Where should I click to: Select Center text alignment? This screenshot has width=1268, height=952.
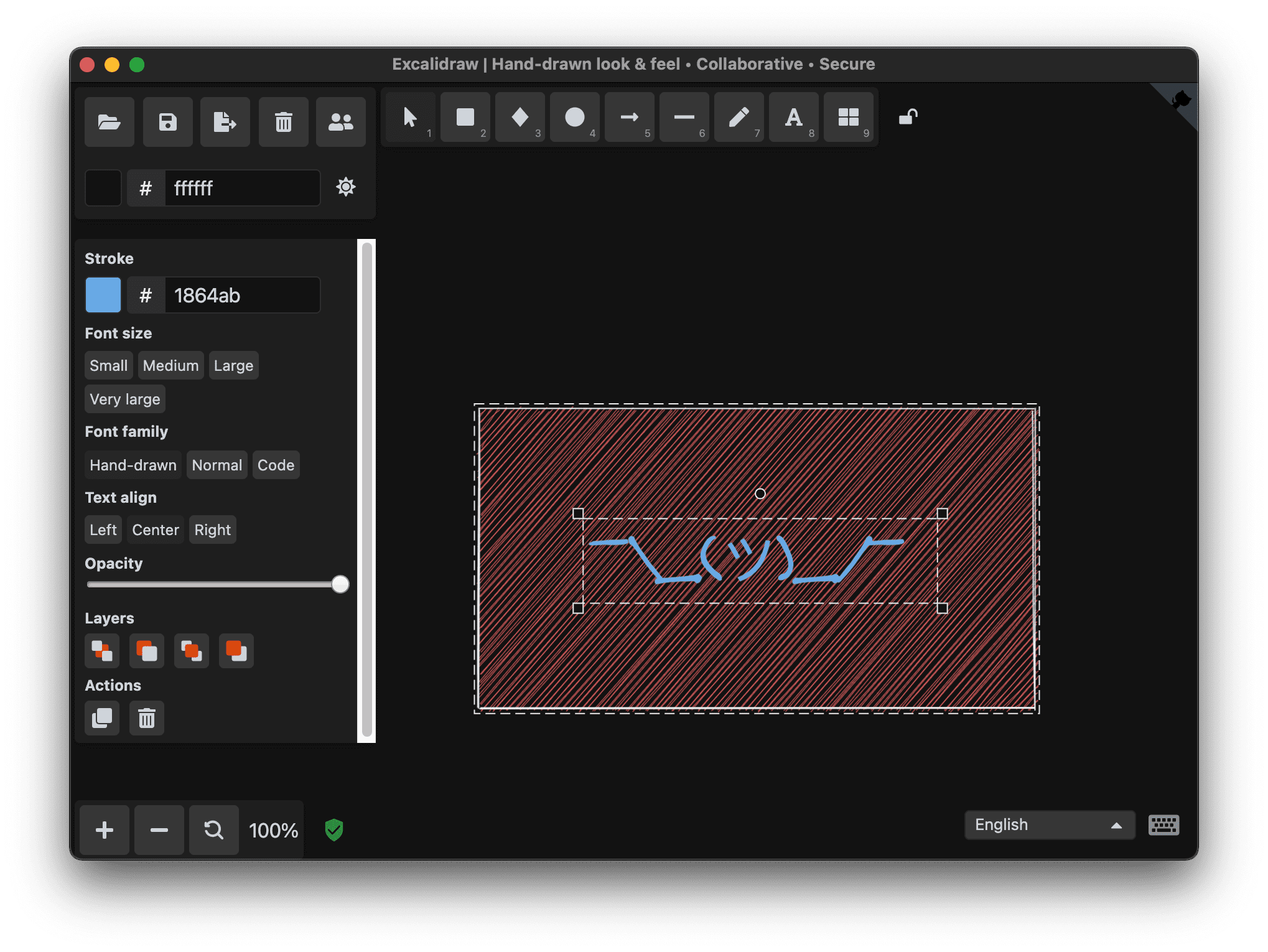[155, 530]
